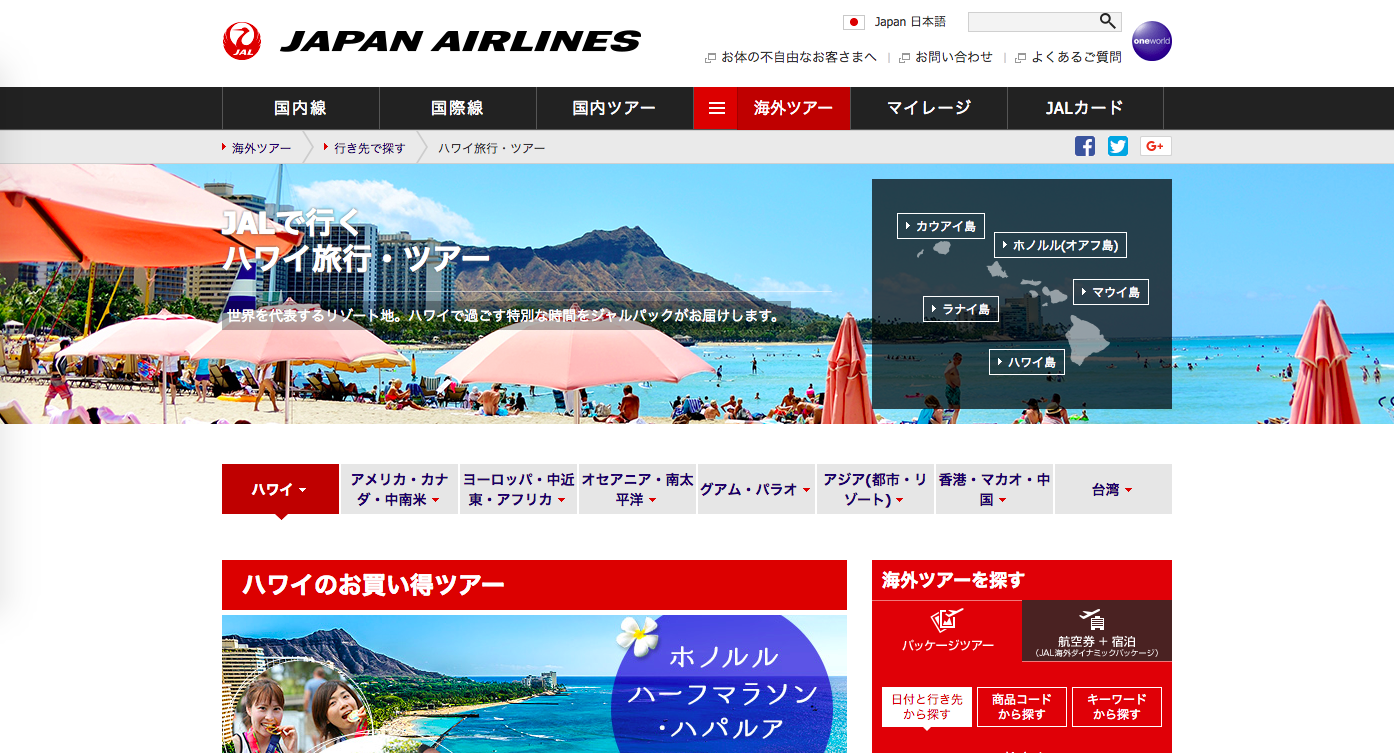
Task: Open the 国内ツアー menu
Action: pyautogui.click(x=614, y=108)
